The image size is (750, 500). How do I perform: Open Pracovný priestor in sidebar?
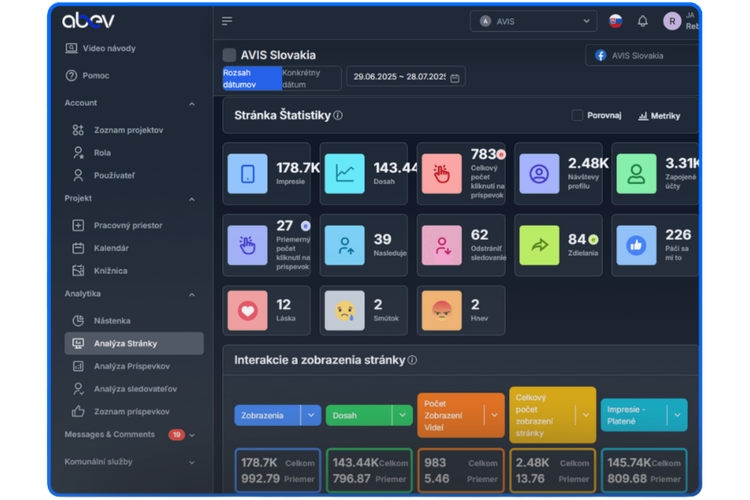128,225
